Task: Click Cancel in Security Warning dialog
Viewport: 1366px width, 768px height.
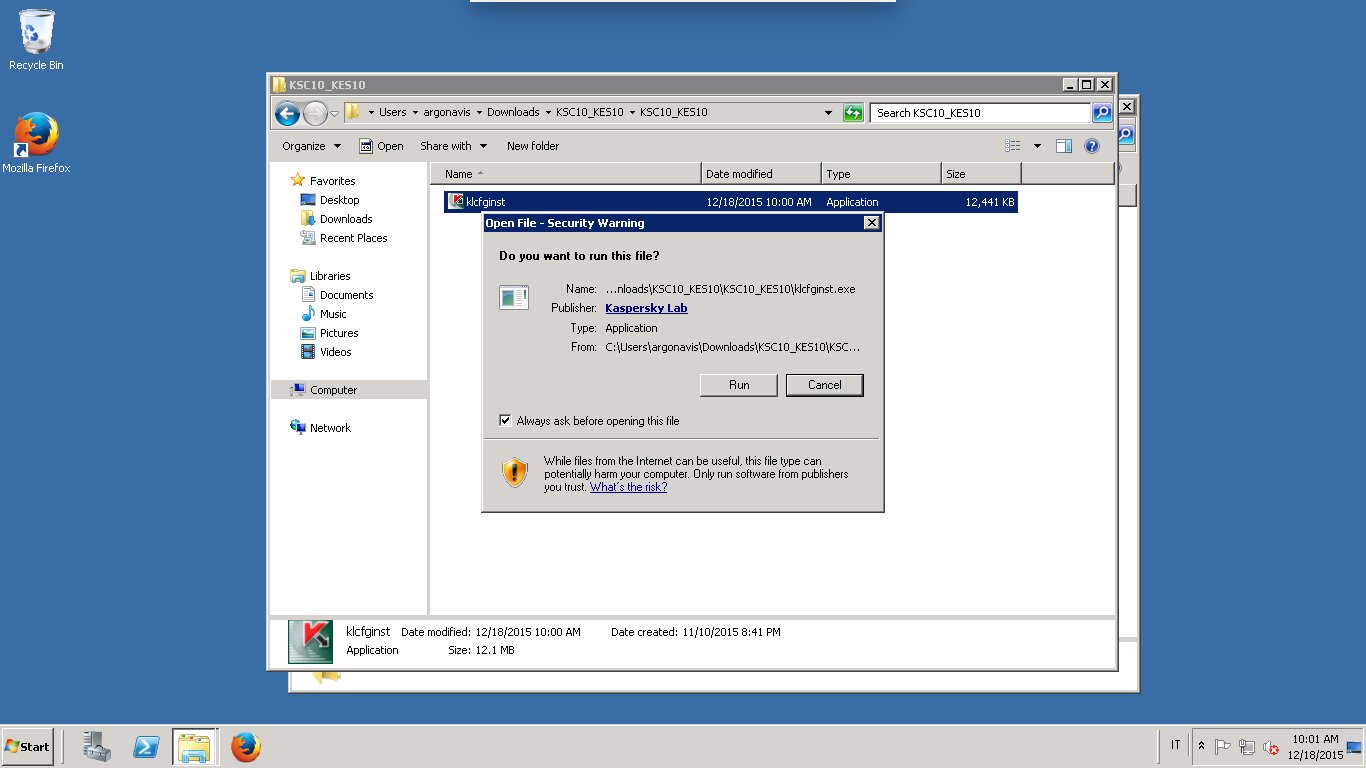Action: (x=825, y=385)
